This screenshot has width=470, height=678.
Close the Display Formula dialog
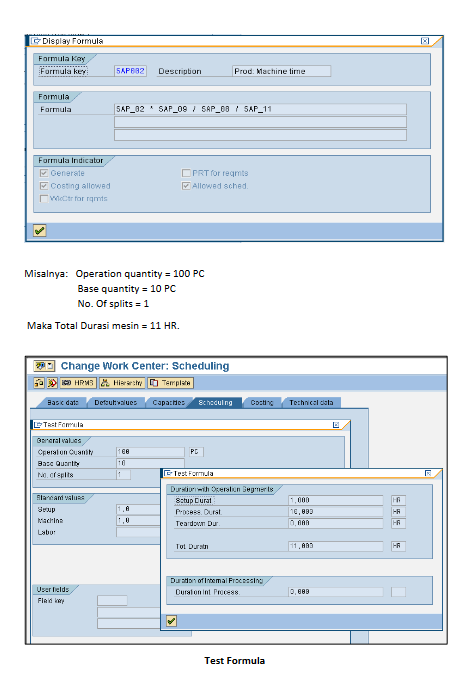(425, 41)
